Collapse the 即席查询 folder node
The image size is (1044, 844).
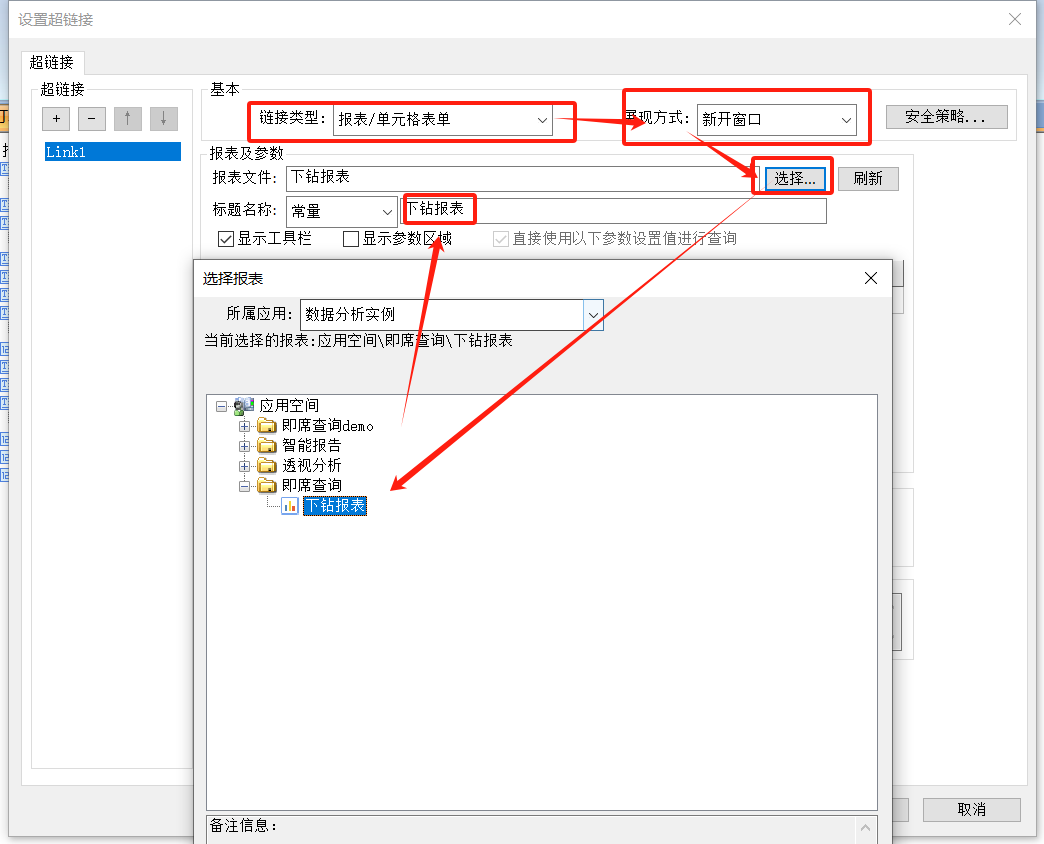pos(245,486)
